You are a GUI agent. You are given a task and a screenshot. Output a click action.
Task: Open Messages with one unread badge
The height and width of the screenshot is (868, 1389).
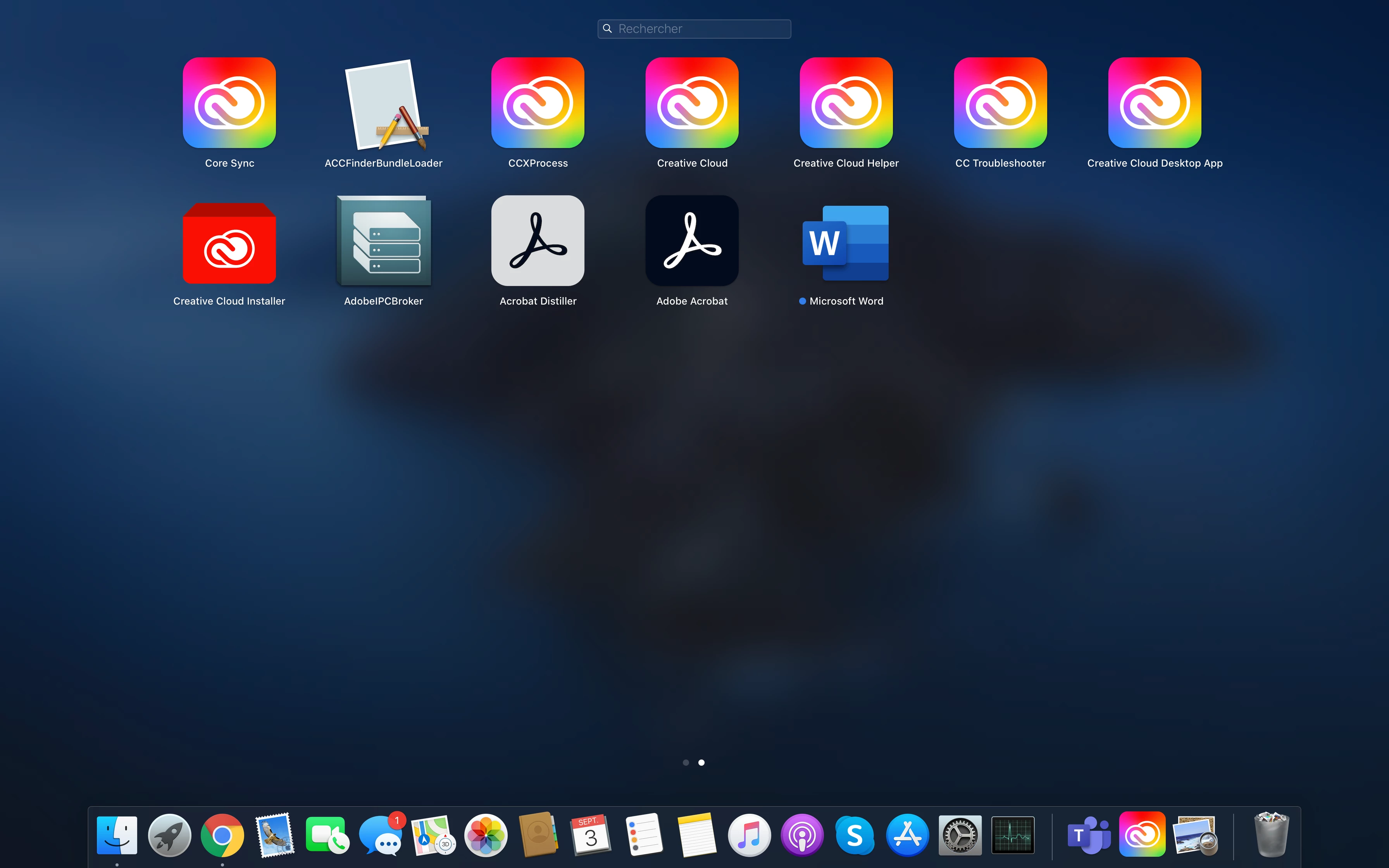(x=381, y=835)
